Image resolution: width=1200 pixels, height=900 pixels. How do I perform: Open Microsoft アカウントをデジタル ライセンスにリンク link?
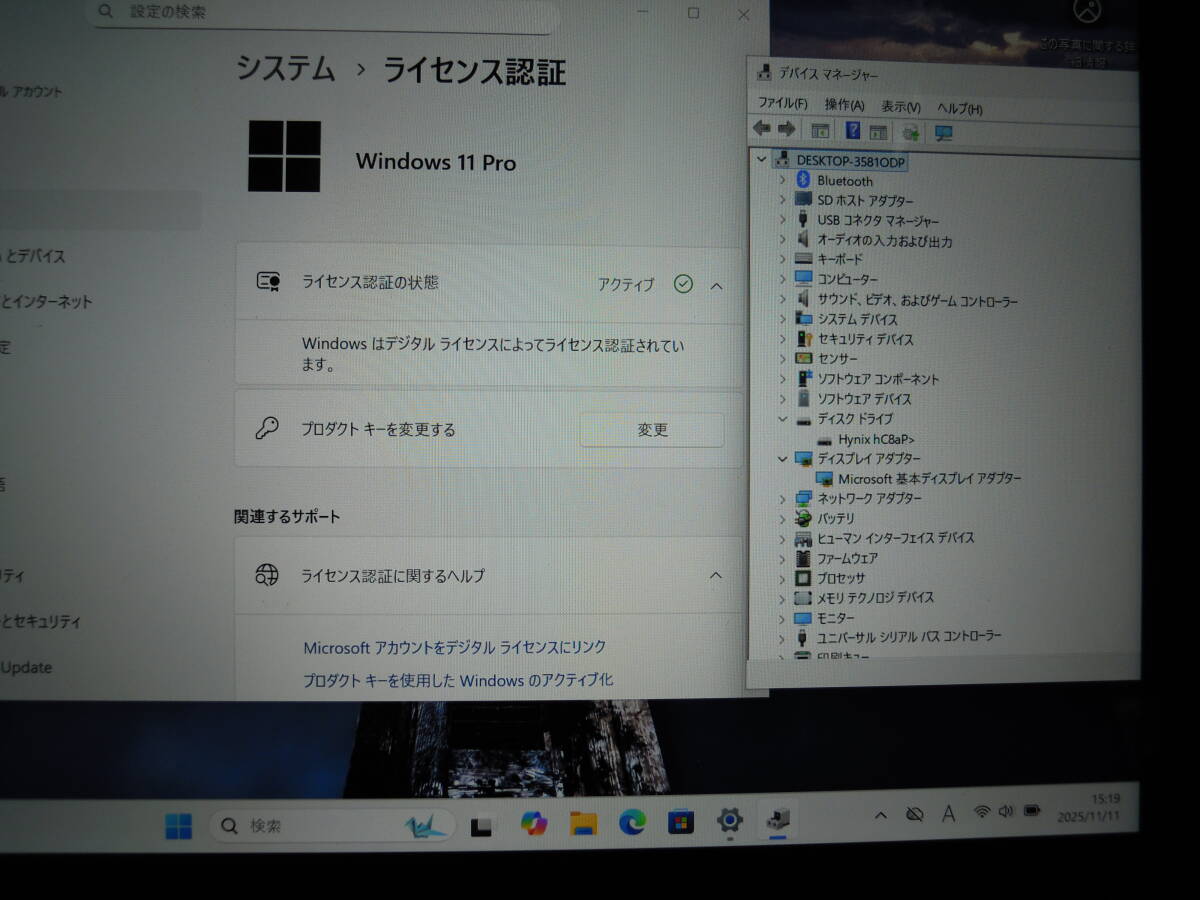454,647
